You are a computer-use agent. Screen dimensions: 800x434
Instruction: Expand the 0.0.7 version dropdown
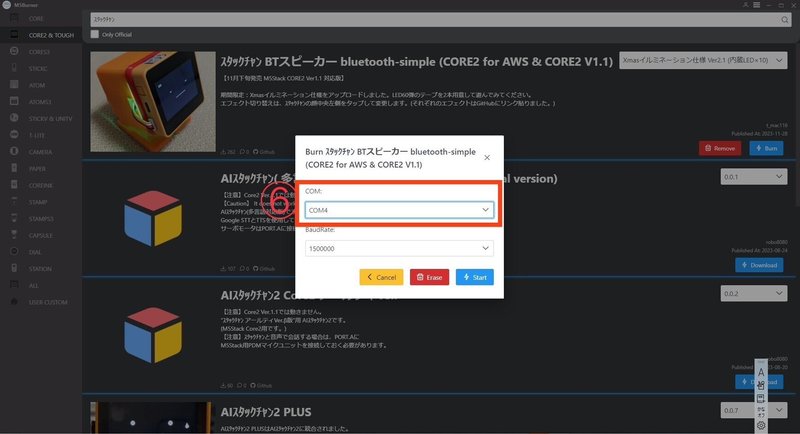[754, 410]
